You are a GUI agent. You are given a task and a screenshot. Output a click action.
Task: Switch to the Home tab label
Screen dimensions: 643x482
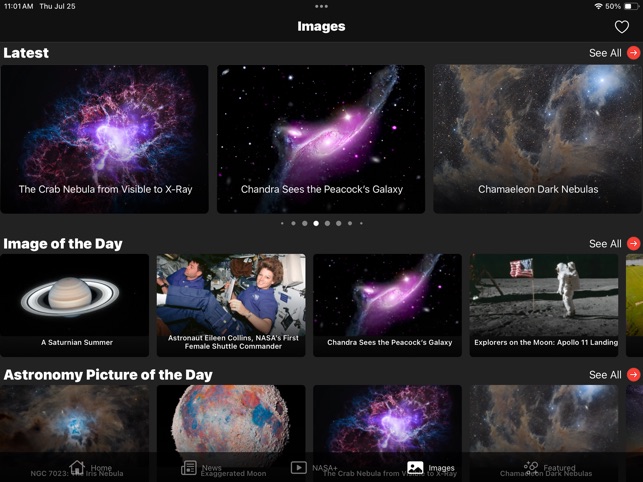pos(101,468)
